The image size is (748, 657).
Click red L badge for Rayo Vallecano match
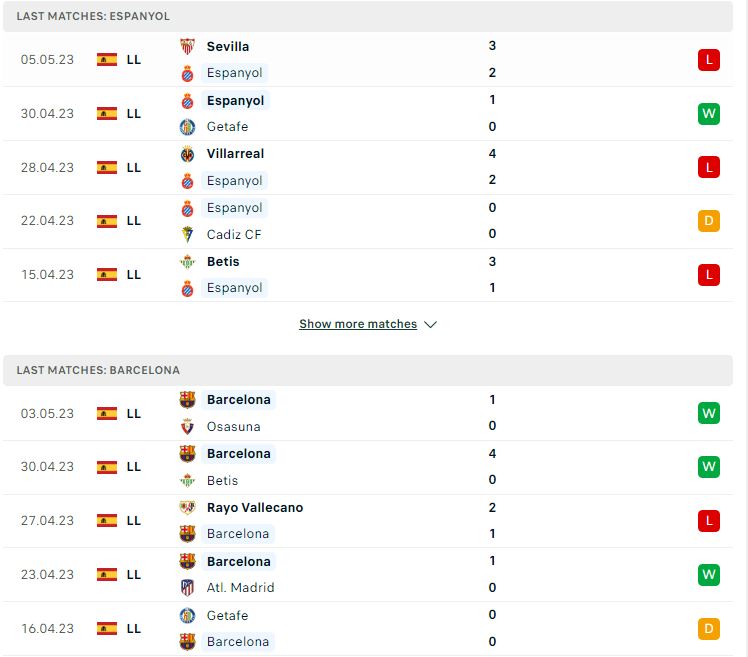708,521
